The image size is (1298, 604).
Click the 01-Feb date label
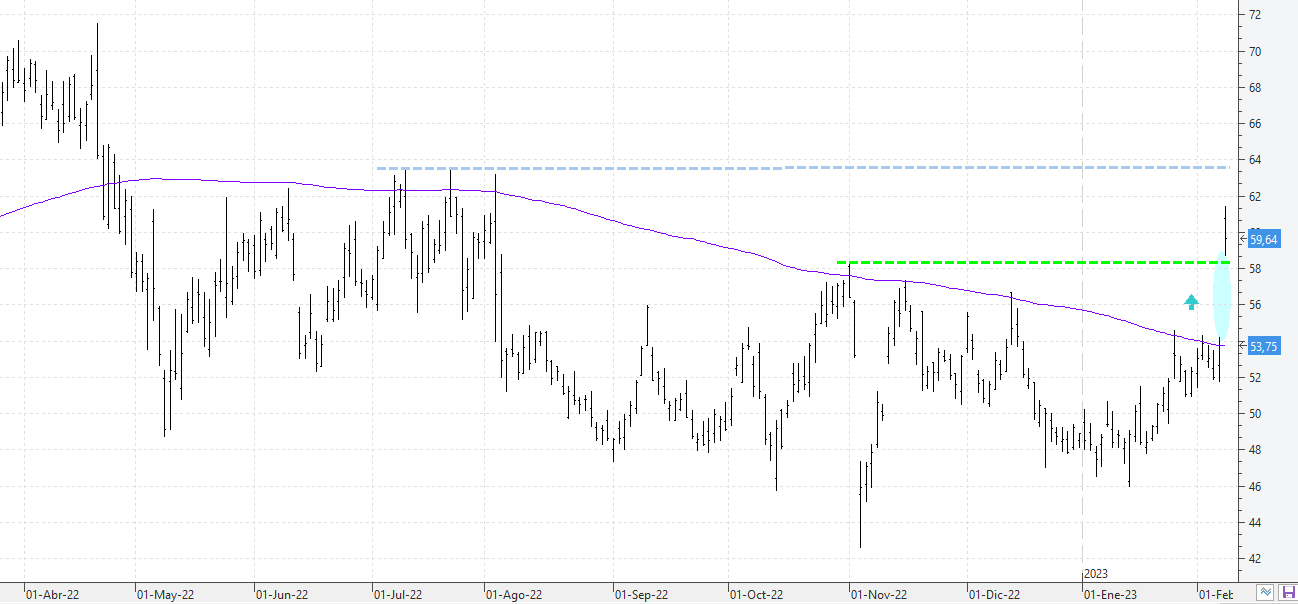(1218, 594)
